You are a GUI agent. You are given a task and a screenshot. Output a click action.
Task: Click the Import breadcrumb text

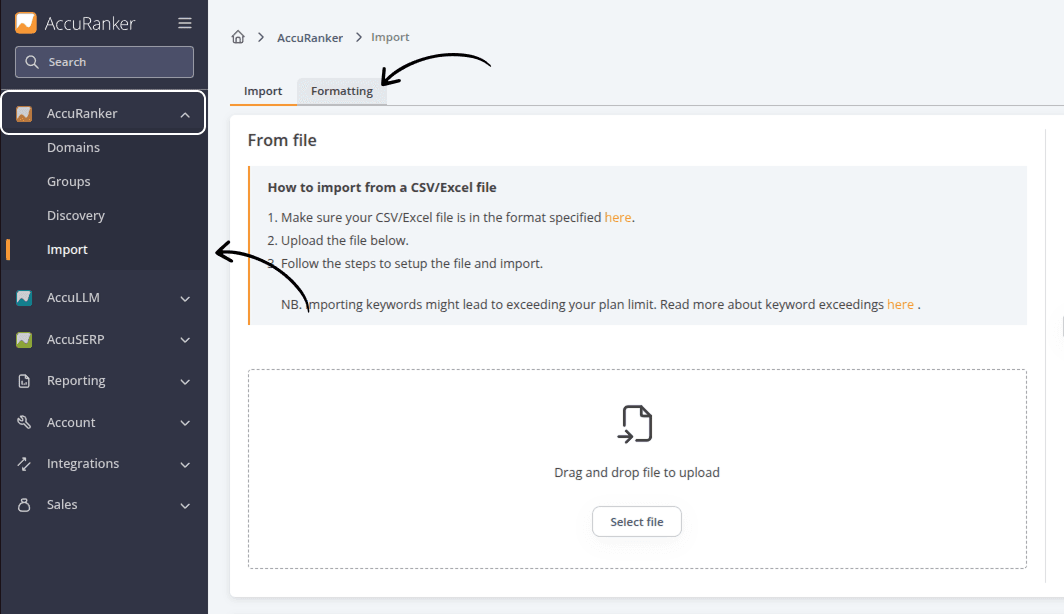tap(390, 37)
